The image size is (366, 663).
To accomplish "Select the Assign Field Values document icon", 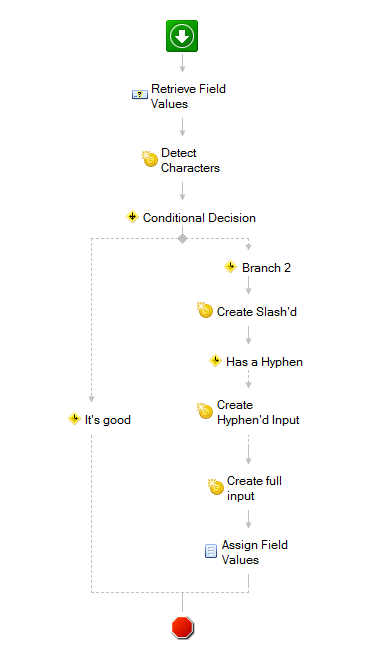I will point(211,551).
